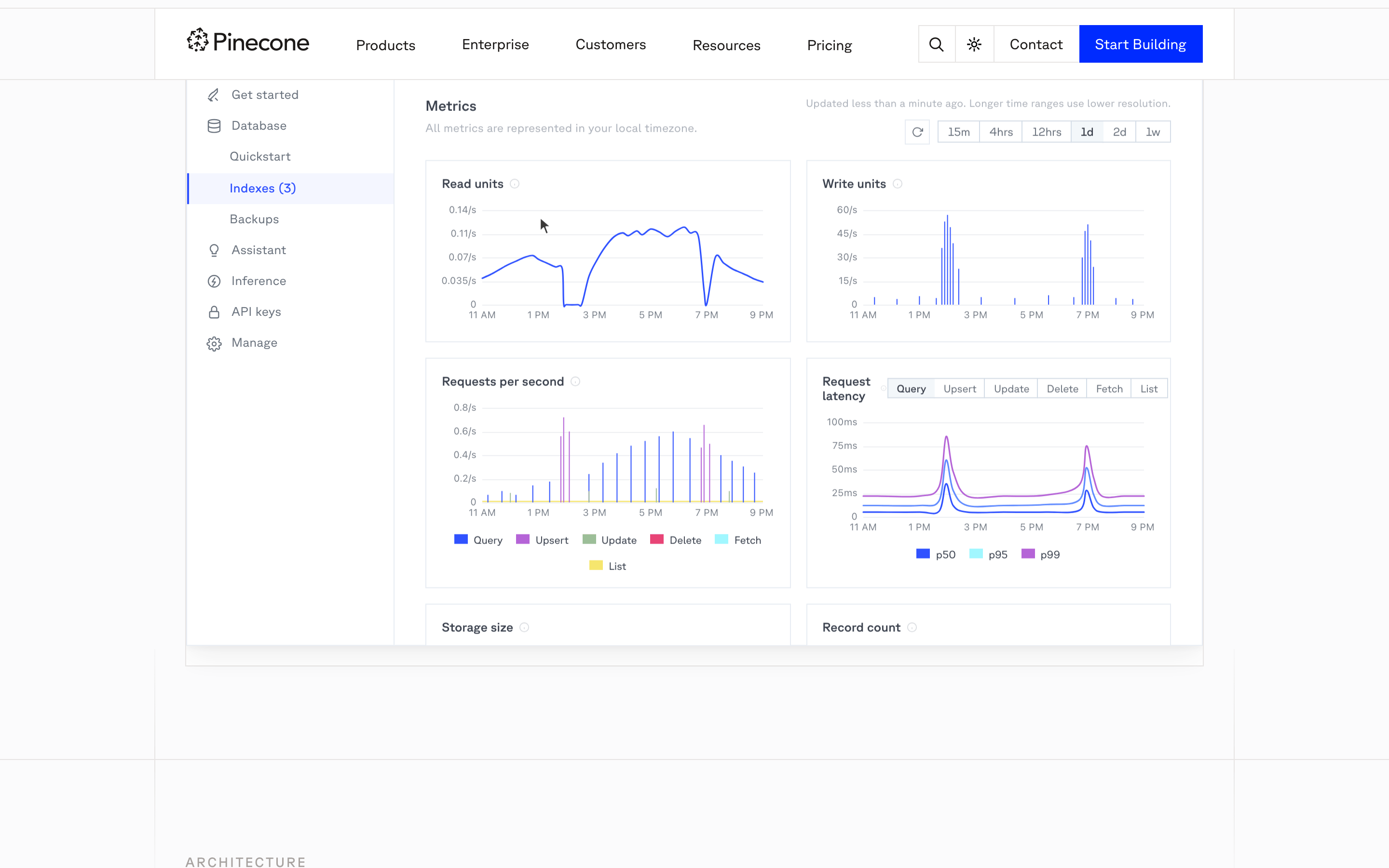This screenshot has width=1389, height=868.
Task: Click the purple Upsert legend swatch
Action: pos(522,540)
